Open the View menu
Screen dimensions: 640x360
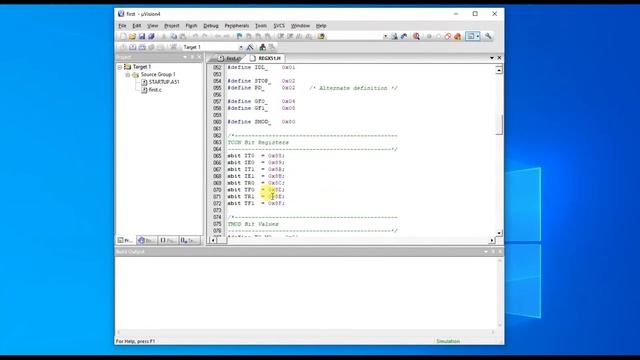pos(152,26)
